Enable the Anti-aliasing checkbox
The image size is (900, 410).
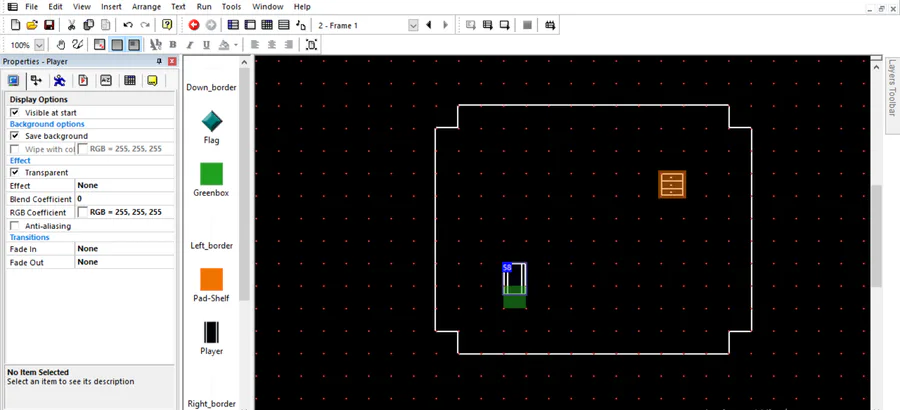click(14, 226)
